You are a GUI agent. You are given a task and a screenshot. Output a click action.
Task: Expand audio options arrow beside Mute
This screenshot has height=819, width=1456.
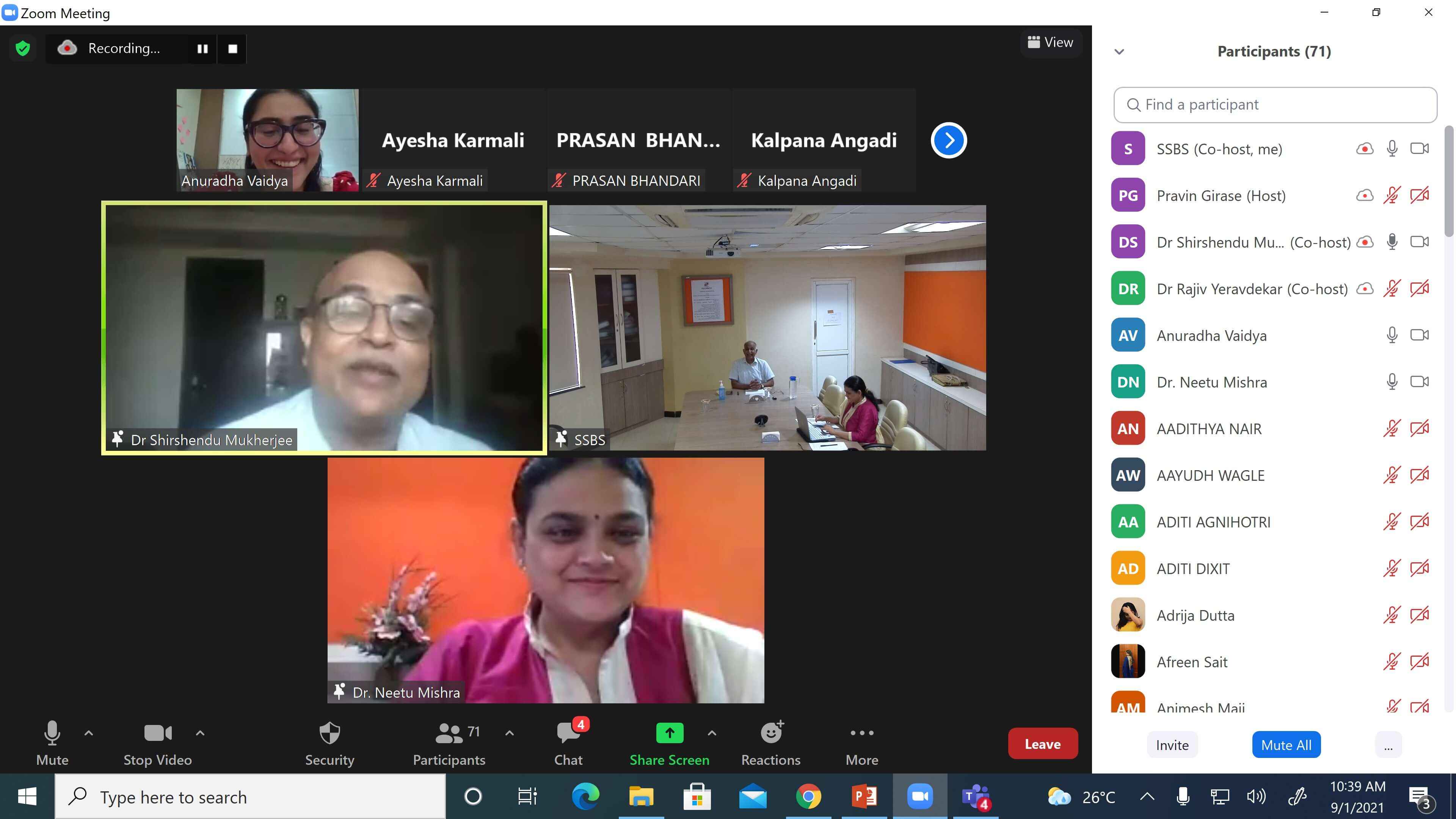click(x=89, y=733)
